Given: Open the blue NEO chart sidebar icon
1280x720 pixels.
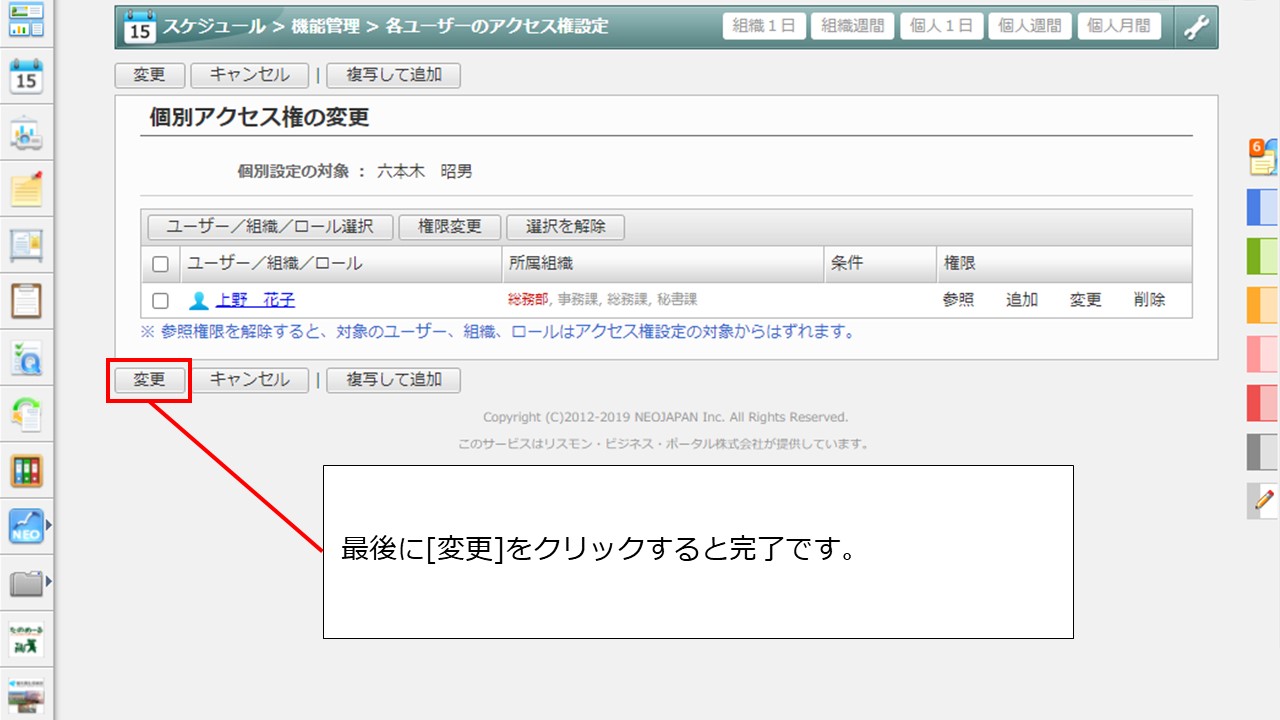Looking at the screenshot, I should 26,526.
